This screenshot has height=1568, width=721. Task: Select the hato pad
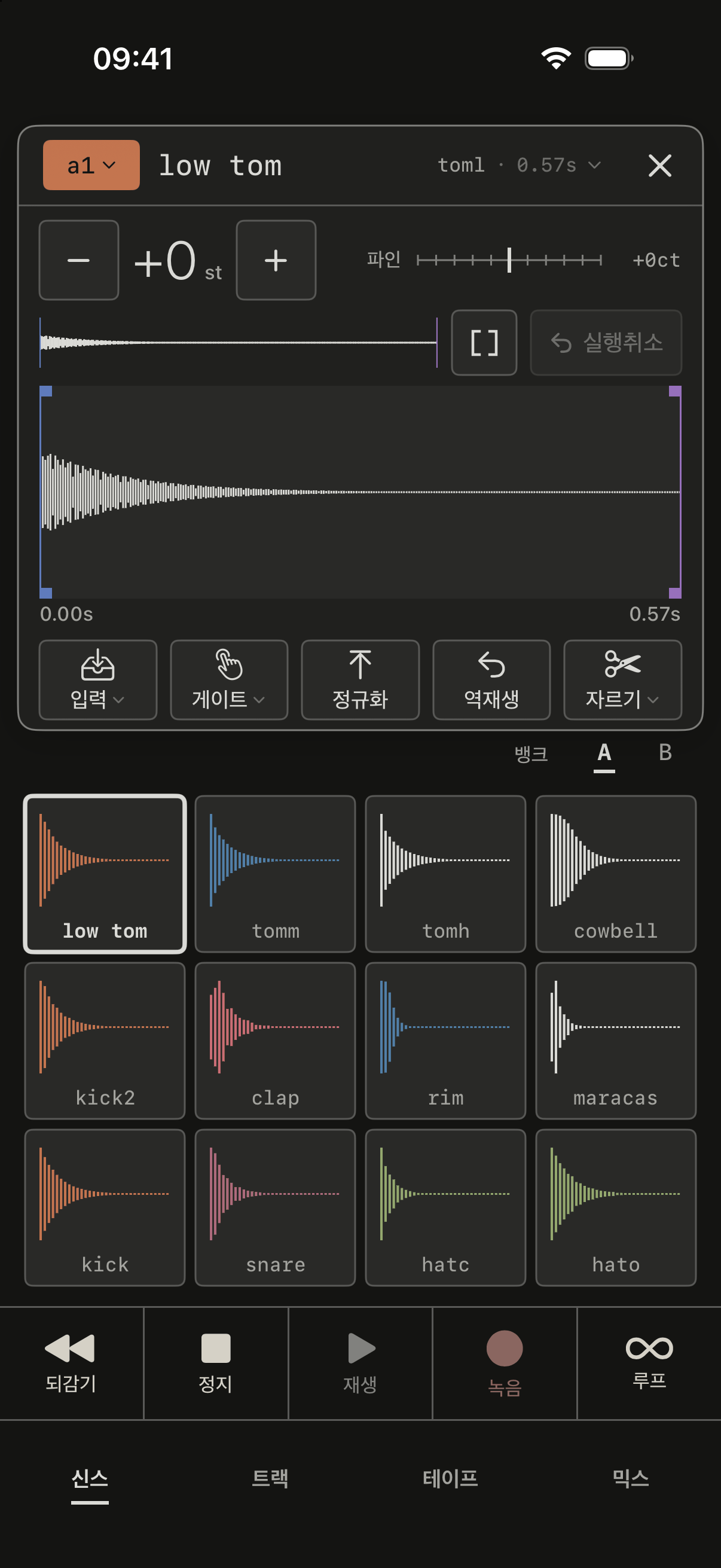(x=616, y=1207)
